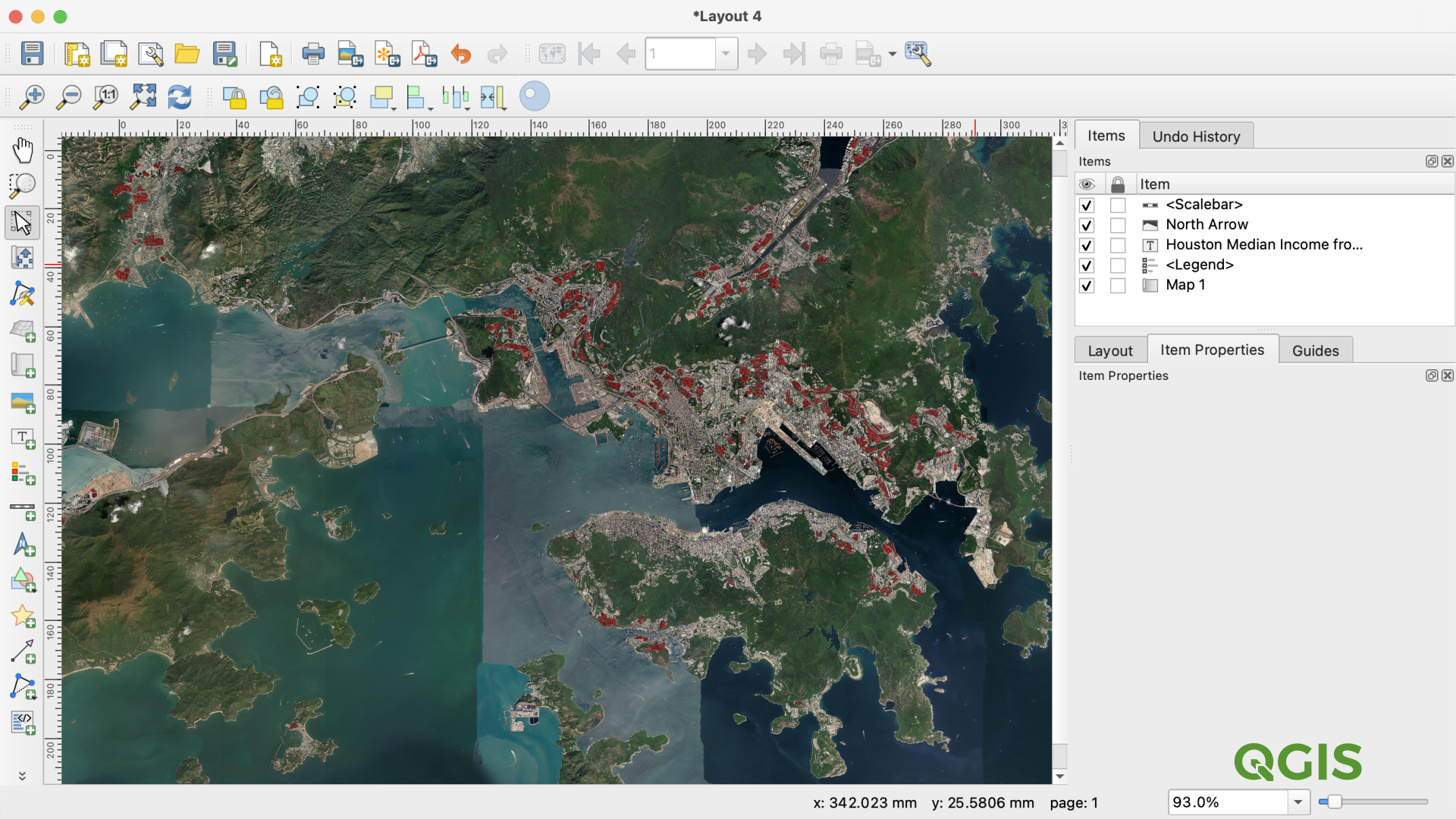
Task: Click the Add Legend tool
Action: point(23,474)
